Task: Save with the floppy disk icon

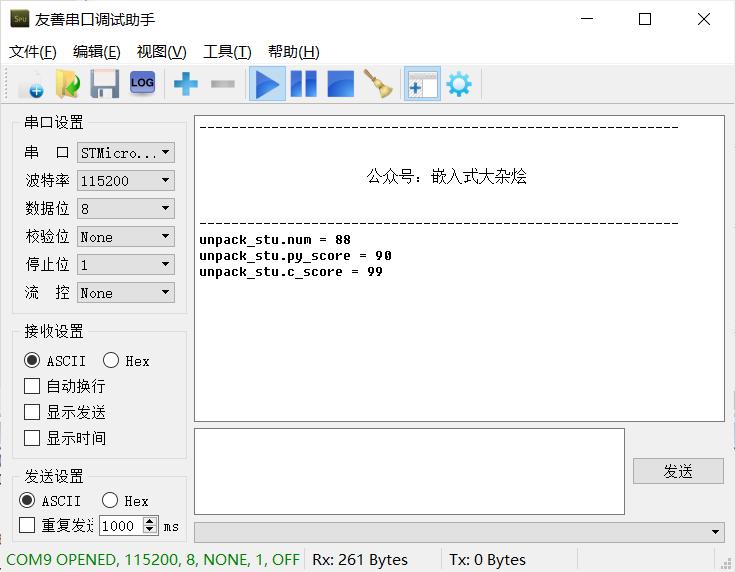Action: pyautogui.click(x=104, y=84)
